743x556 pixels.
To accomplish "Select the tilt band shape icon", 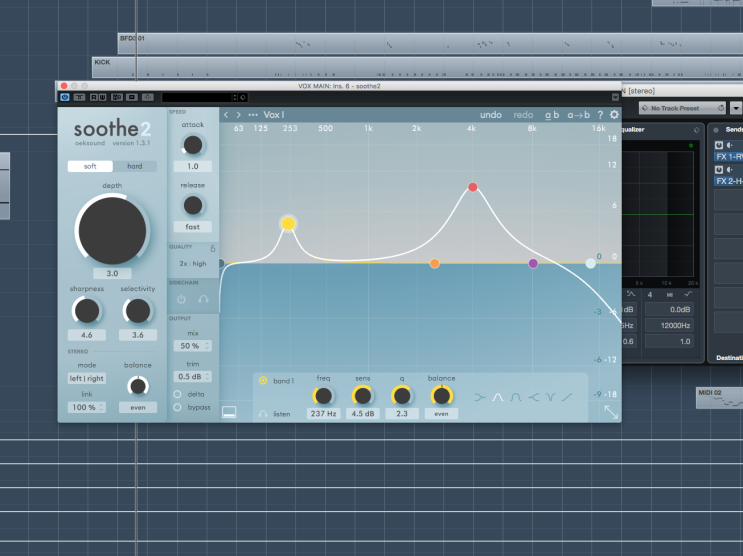I will click(x=567, y=397).
